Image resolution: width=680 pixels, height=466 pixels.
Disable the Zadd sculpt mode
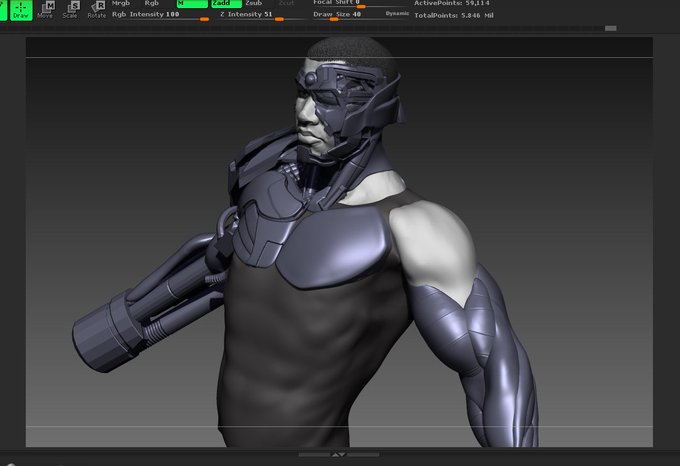click(226, 3)
